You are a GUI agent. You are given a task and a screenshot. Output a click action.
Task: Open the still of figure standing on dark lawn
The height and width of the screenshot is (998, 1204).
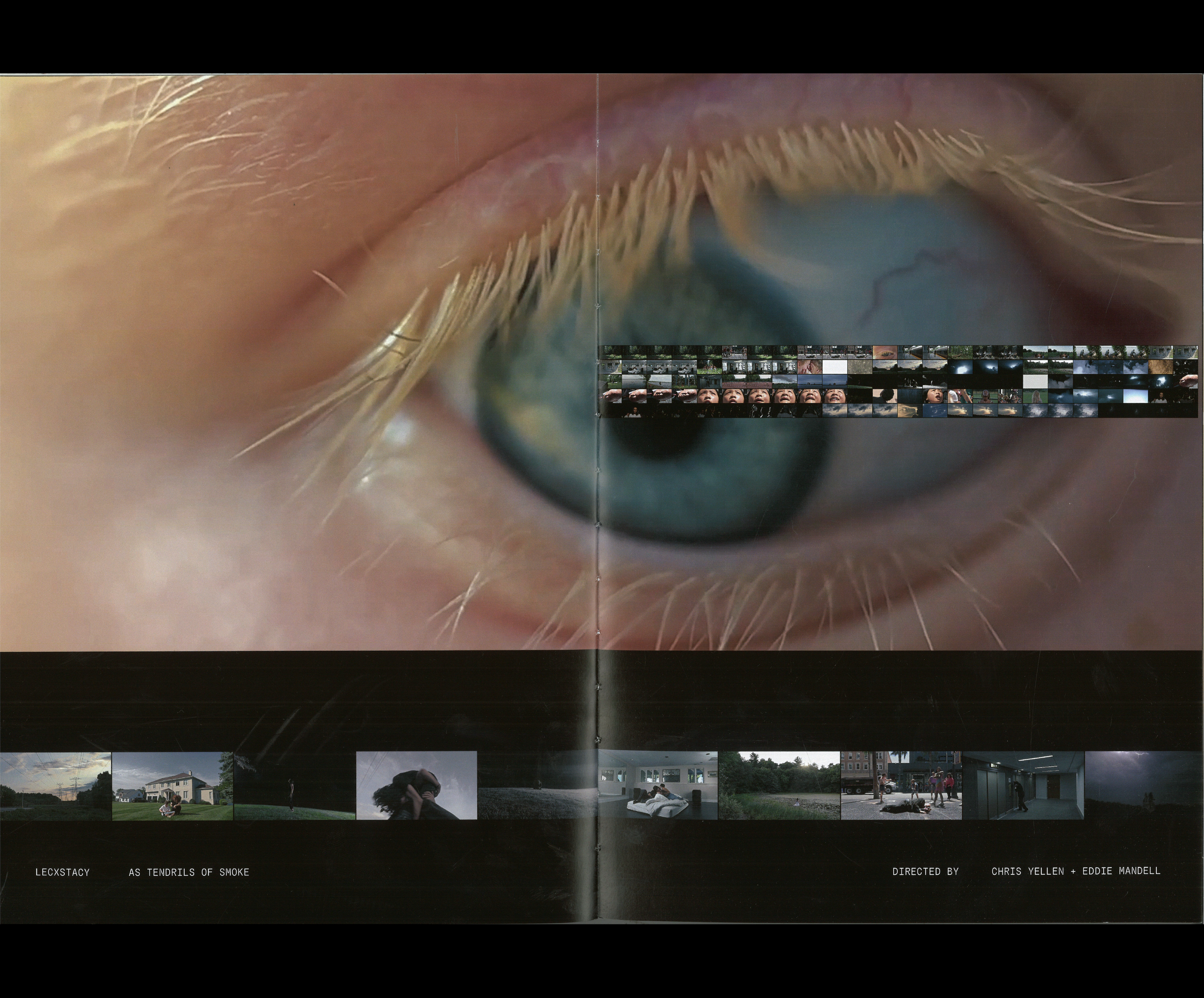click(294, 785)
